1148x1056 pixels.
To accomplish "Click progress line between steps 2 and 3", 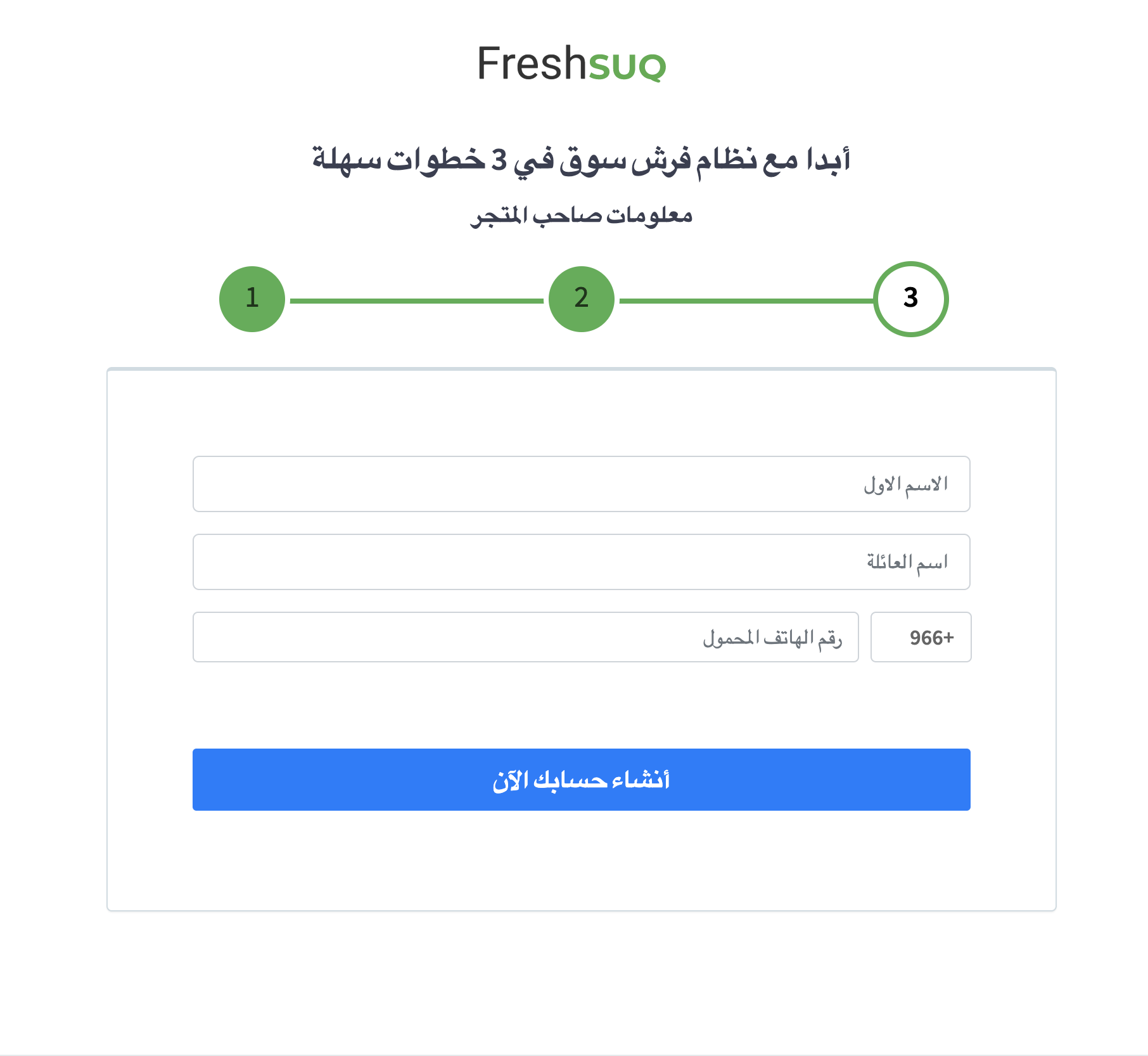I will point(746,300).
